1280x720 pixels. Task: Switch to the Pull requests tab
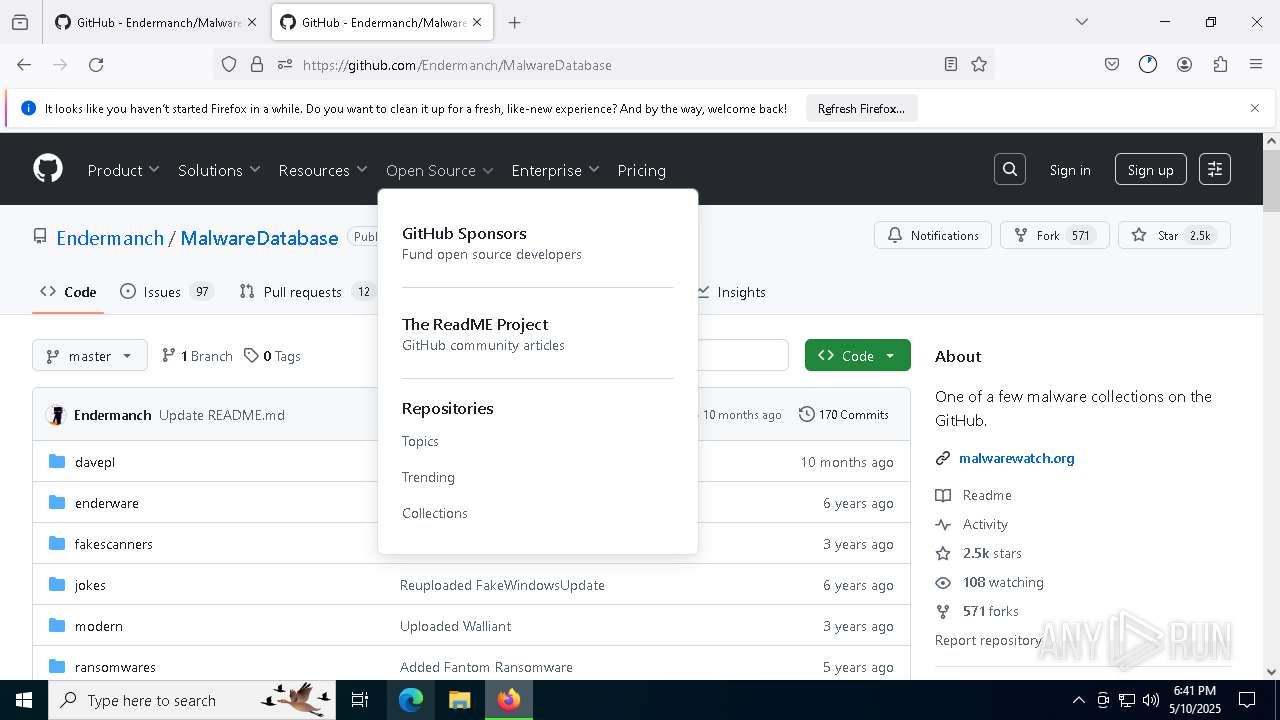pyautogui.click(x=306, y=292)
